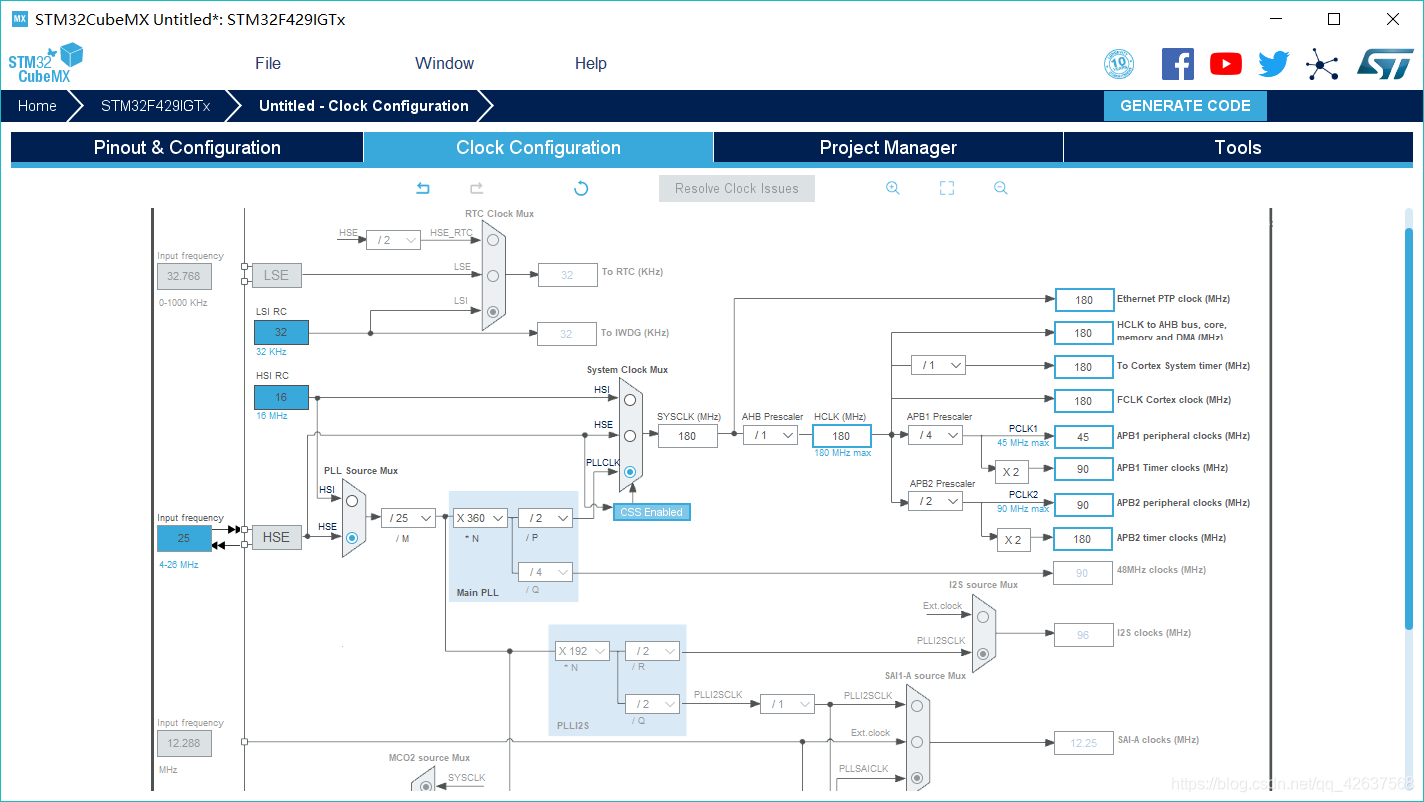The width and height of the screenshot is (1424, 802).
Task: Click the APB2 timer clocks 180 field
Action: (1083, 538)
